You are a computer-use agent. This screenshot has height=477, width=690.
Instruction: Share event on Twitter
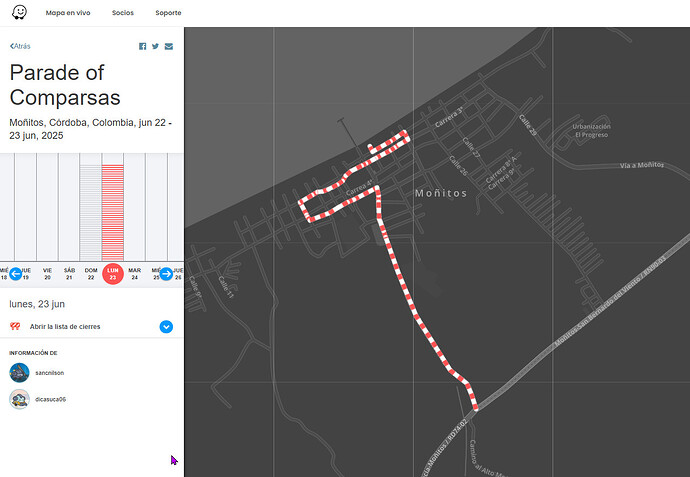(x=156, y=46)
